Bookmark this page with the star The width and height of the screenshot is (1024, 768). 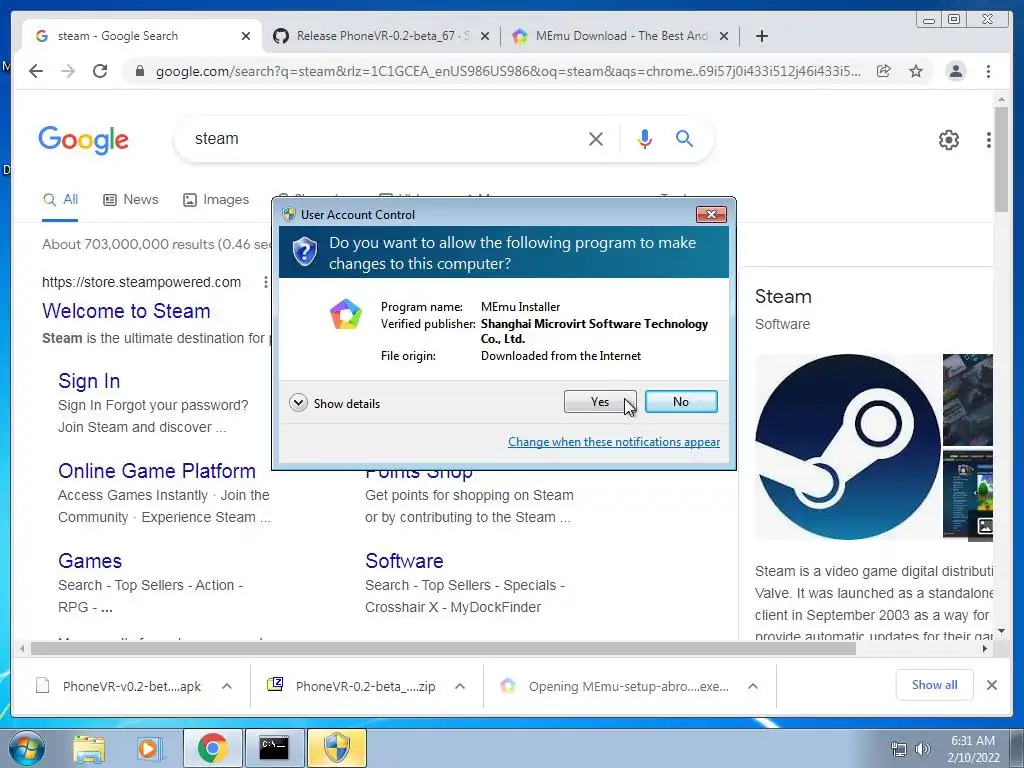coord(916,71)
